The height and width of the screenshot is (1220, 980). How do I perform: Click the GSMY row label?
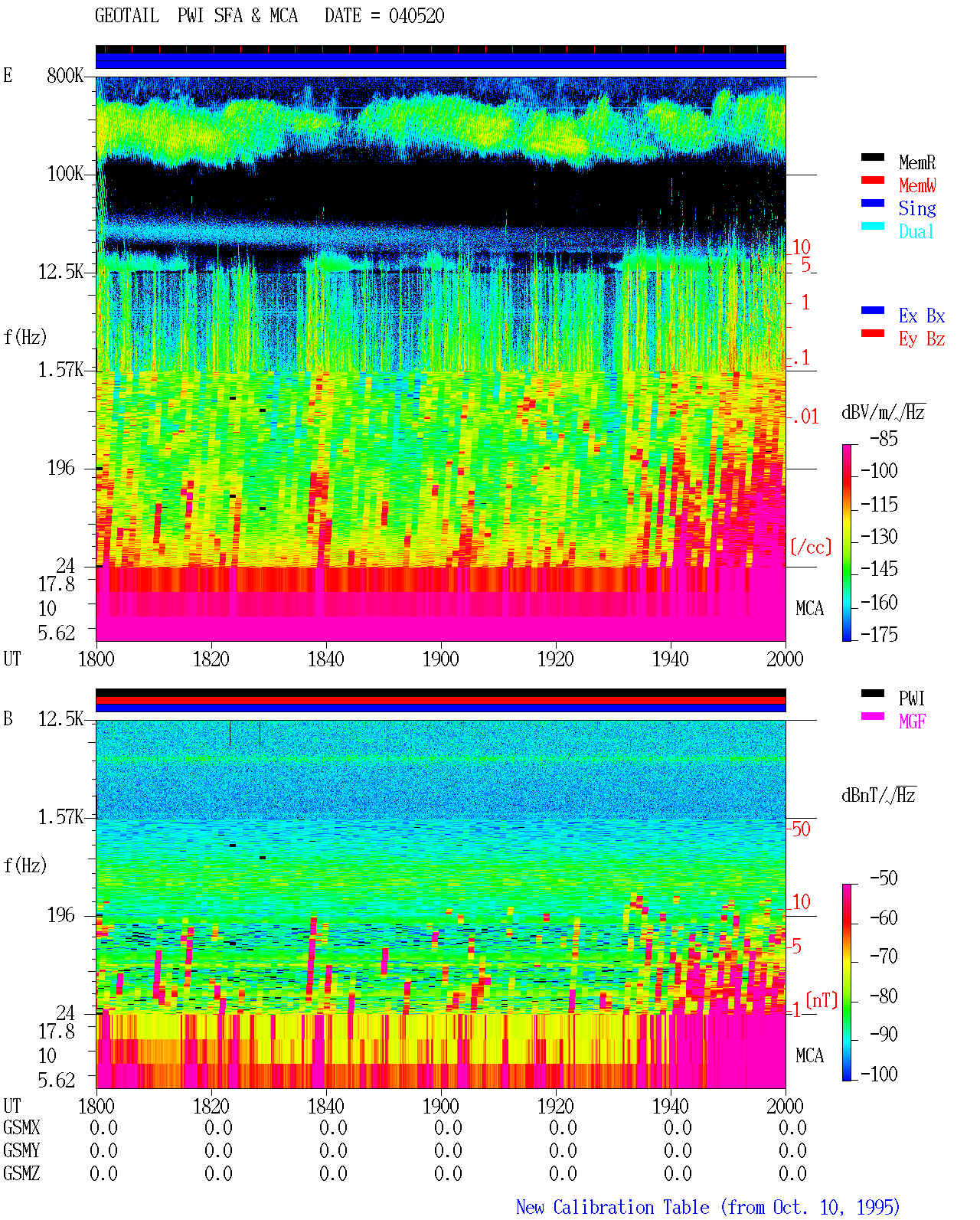click(21, 1150)
